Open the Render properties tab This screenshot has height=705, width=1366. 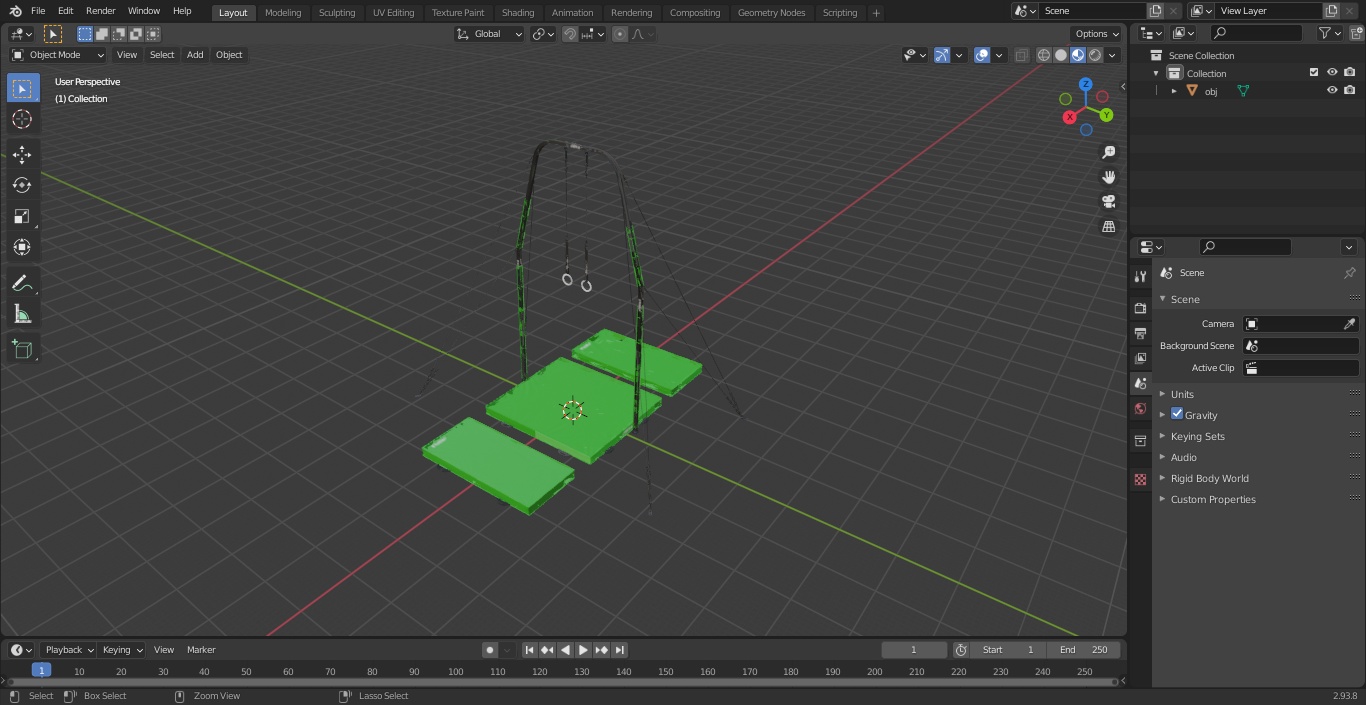point(1140,308)
